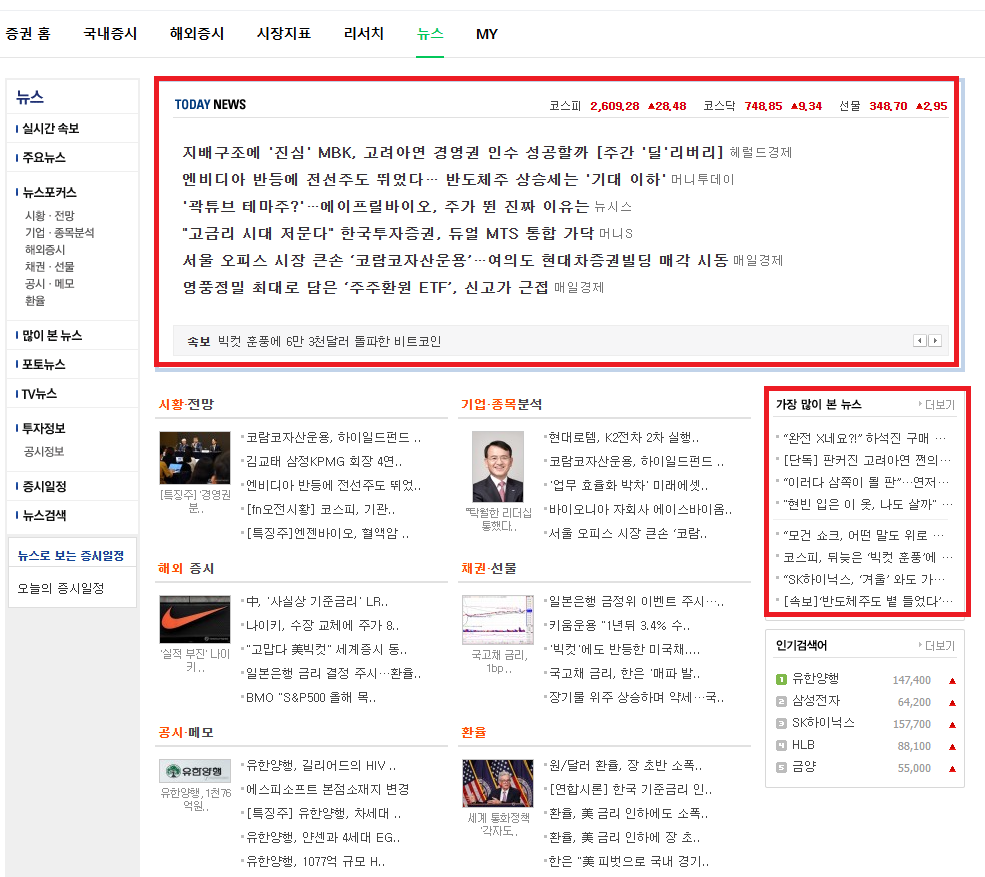The image size is (985, 877).
Task: Open 뉴스검색 sidebar link
Action: pos(44,515)
